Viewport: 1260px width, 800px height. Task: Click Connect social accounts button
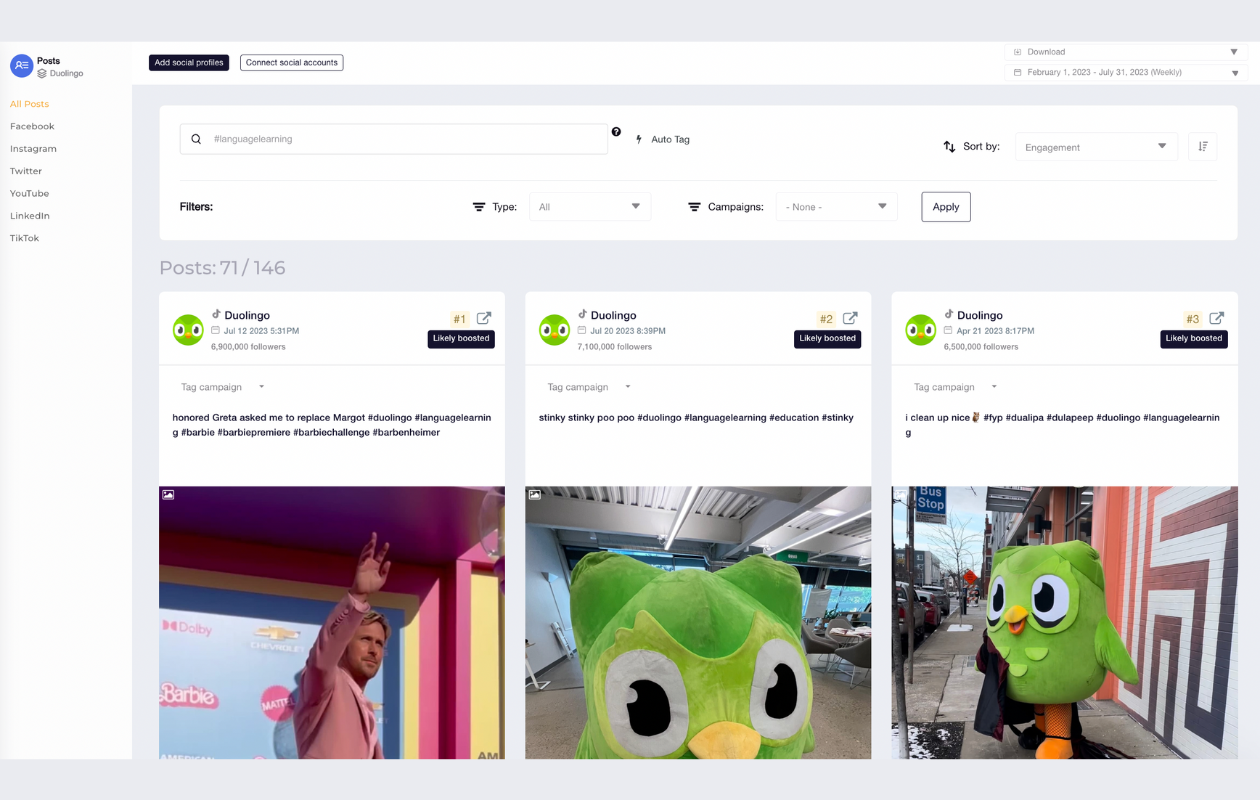coord(292,63)
